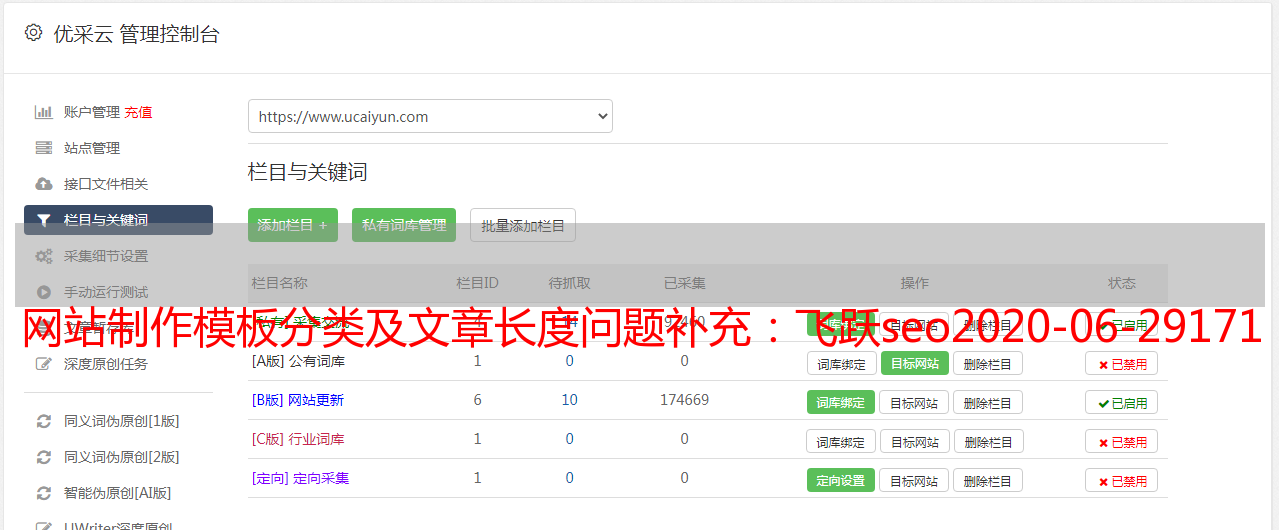Click green 定向设置 for 定向采集 row

pyautogui.click(x=841, y=480)
